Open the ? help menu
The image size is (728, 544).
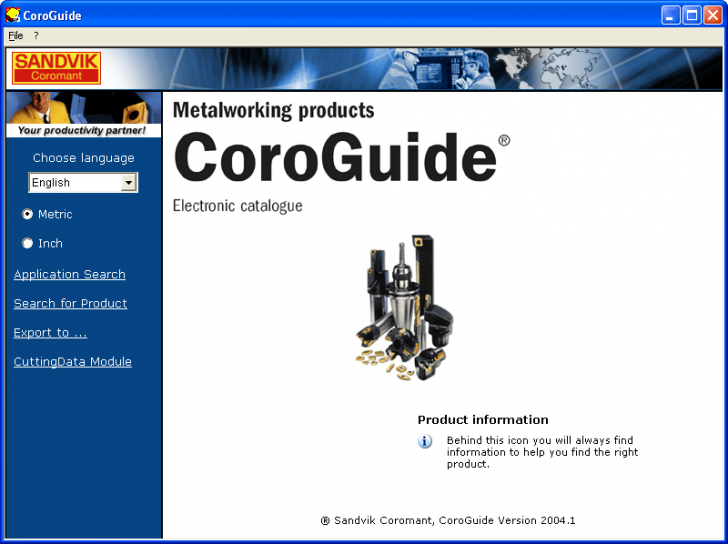click(x=36, y=36)
